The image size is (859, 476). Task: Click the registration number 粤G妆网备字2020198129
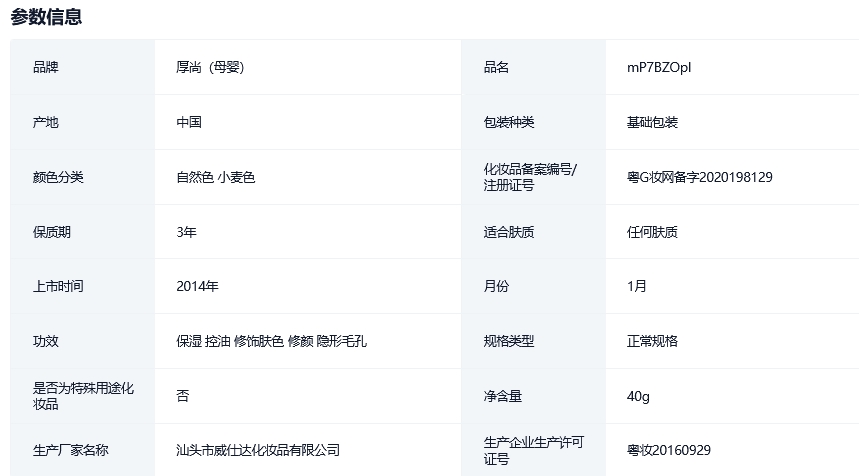(699, 177)
